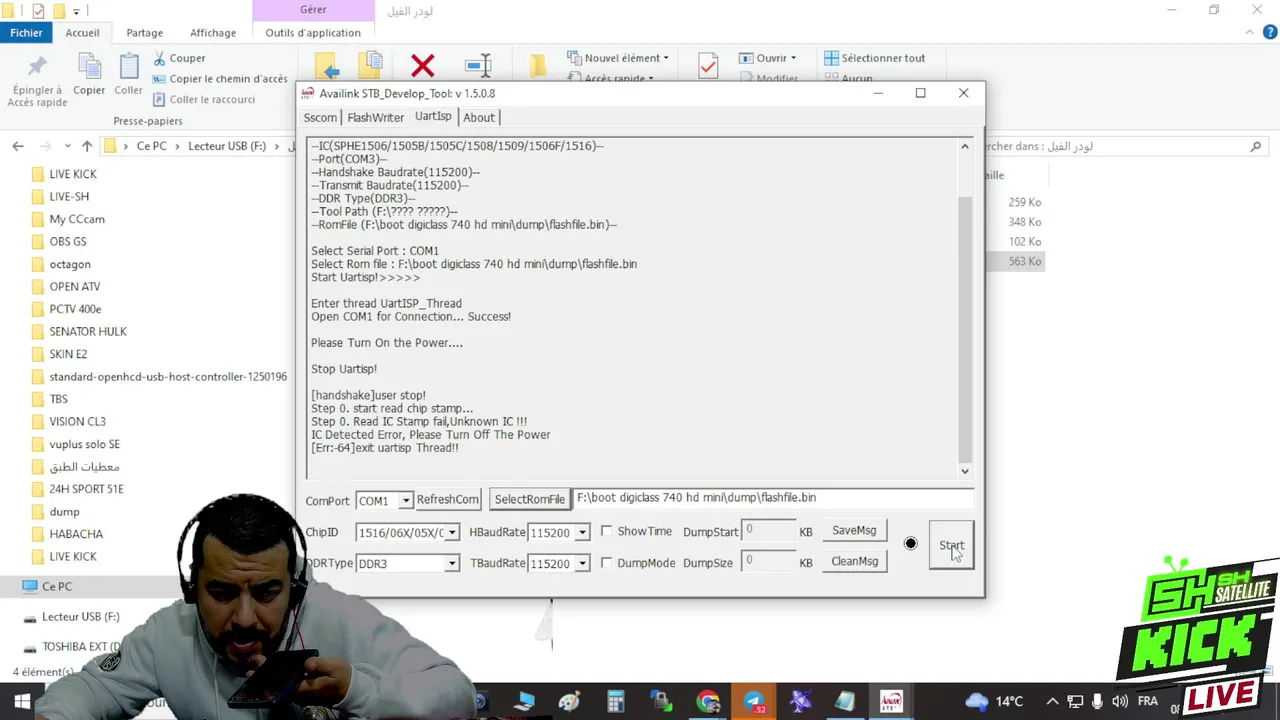The width and height of the screenshot is (1280, 720).
Task: Select the OPEN ATV folder
Action: point(75,286)
